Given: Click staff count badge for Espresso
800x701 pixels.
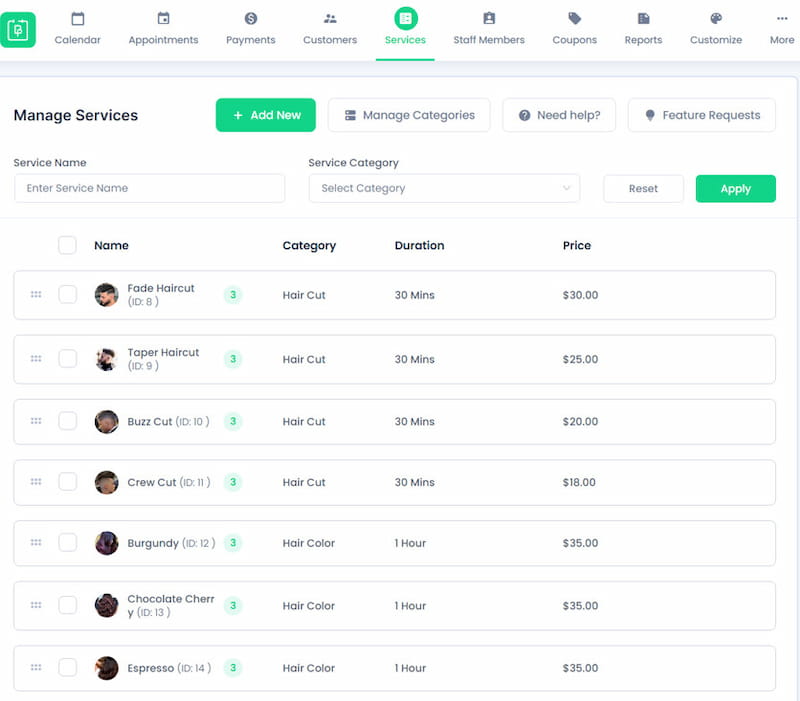Looking at the screenshot, I should pyautogui.click(x=233, y=668).
